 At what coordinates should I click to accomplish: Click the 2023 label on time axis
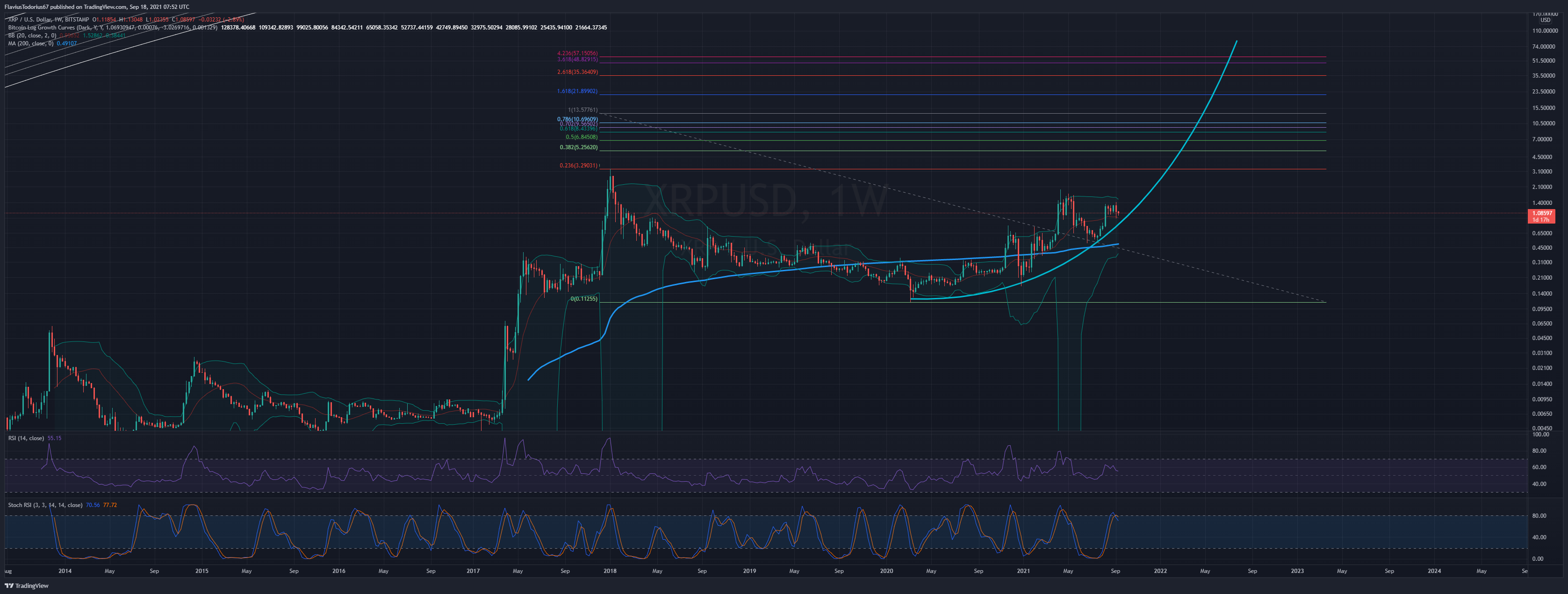tap(1297, 572)
